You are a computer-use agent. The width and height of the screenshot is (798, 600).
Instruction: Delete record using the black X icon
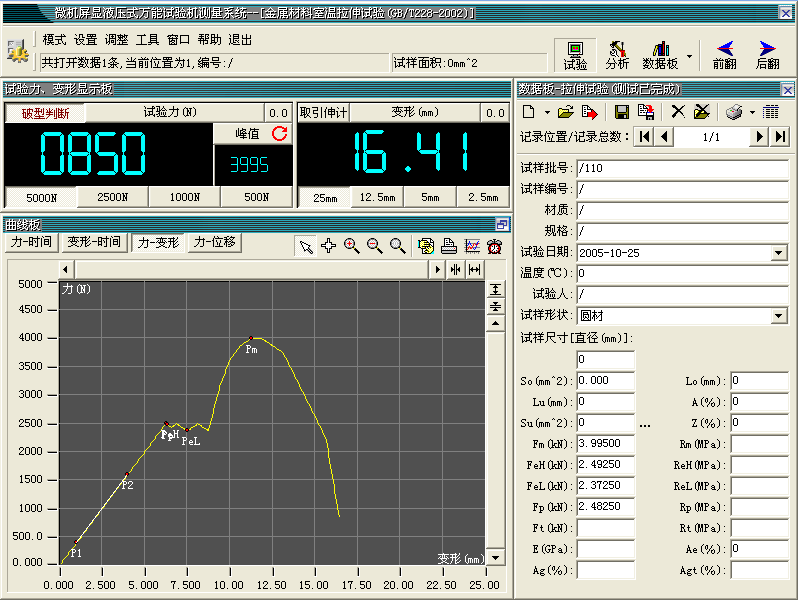tap(678, 112)
